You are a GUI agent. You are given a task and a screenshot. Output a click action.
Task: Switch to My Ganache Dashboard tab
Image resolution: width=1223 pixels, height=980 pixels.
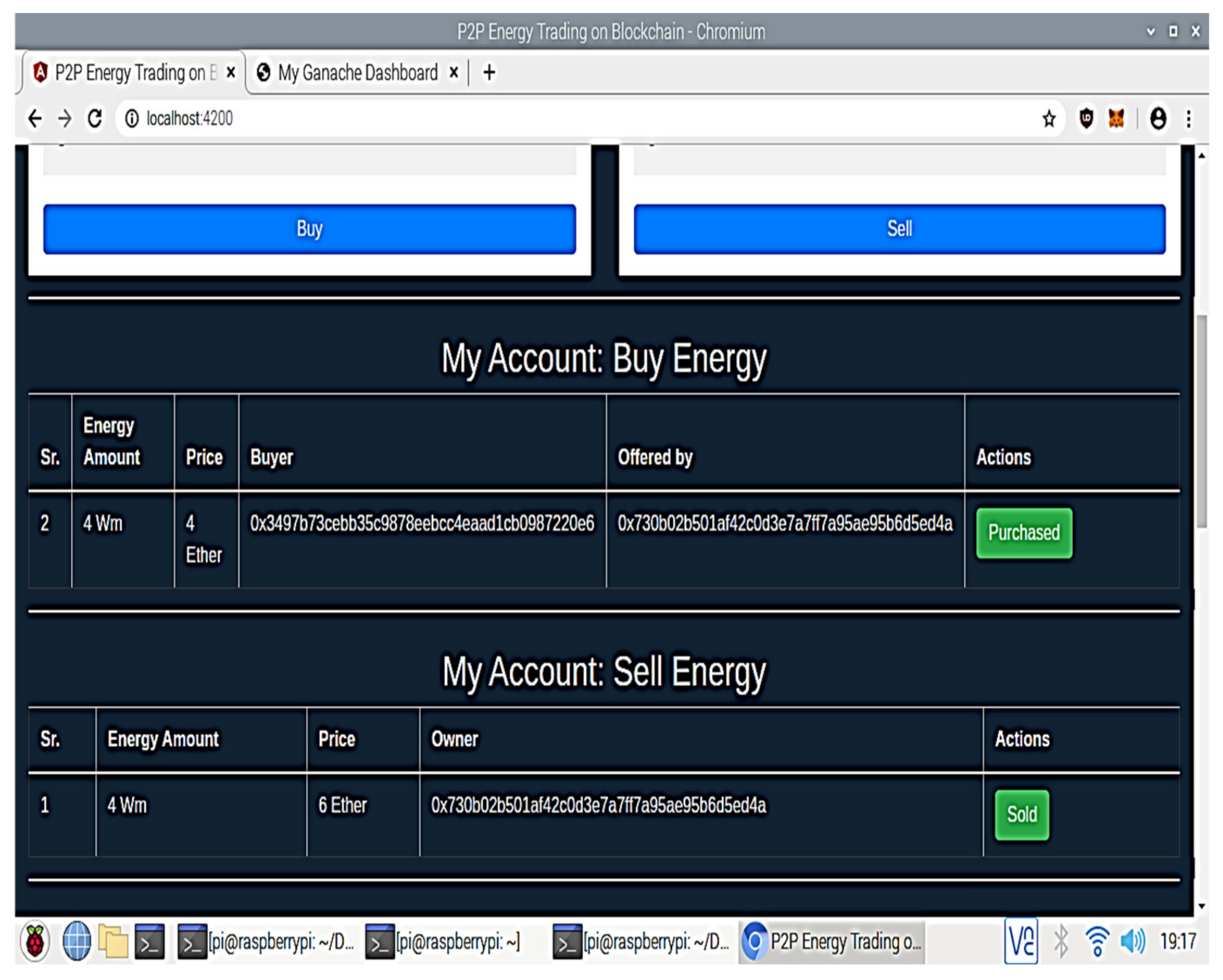357,73
